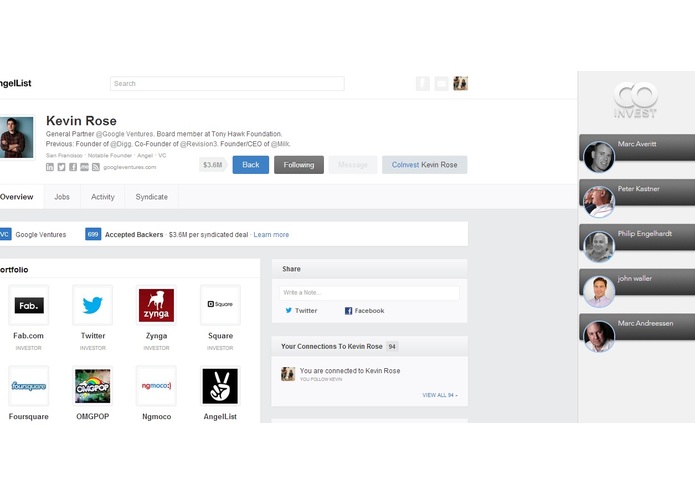
Task: Click avatar next to 'You are connected'
Action: [x=288, y=374]
